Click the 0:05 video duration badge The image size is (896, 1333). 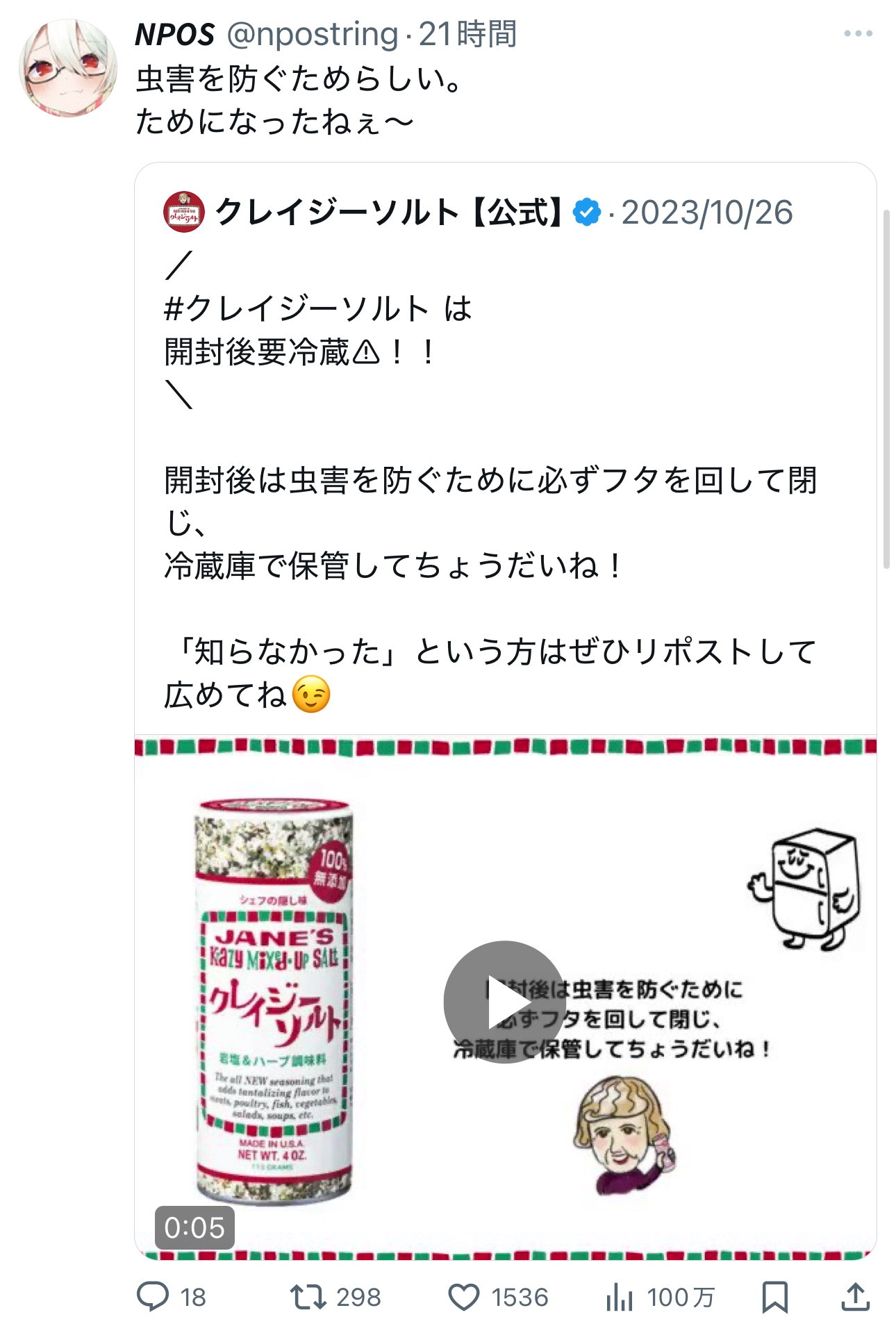[x=194, y=1227]
